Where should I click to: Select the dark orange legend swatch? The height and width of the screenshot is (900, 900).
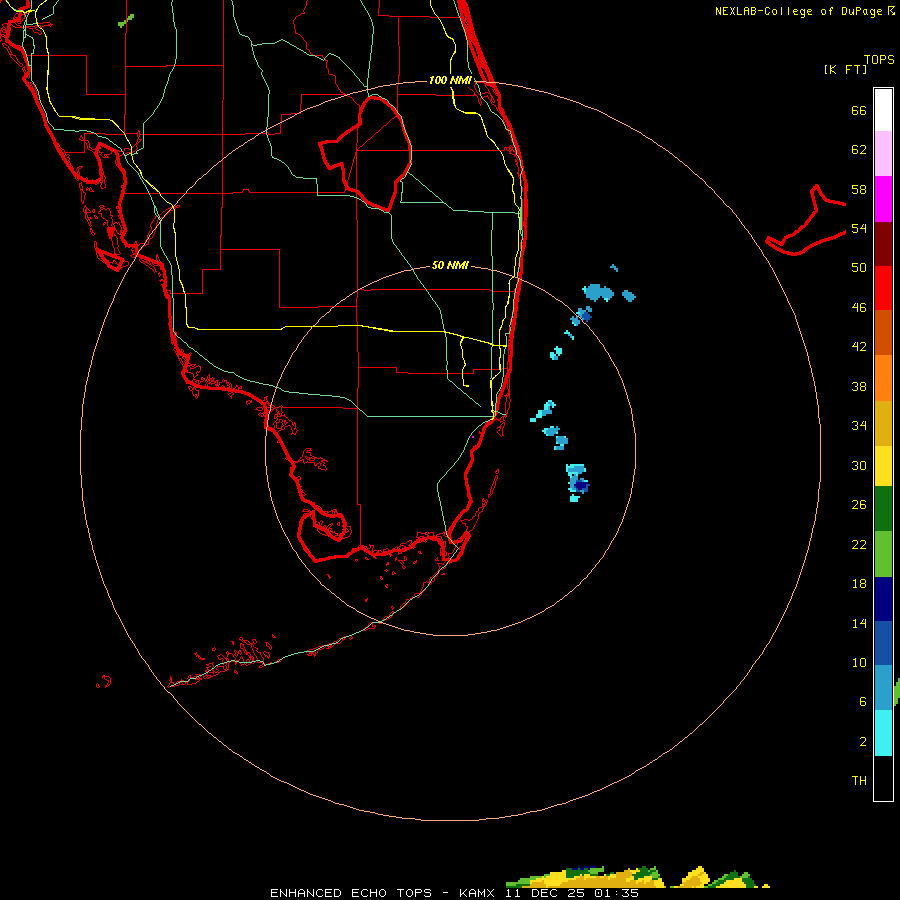tap(883, 332)
